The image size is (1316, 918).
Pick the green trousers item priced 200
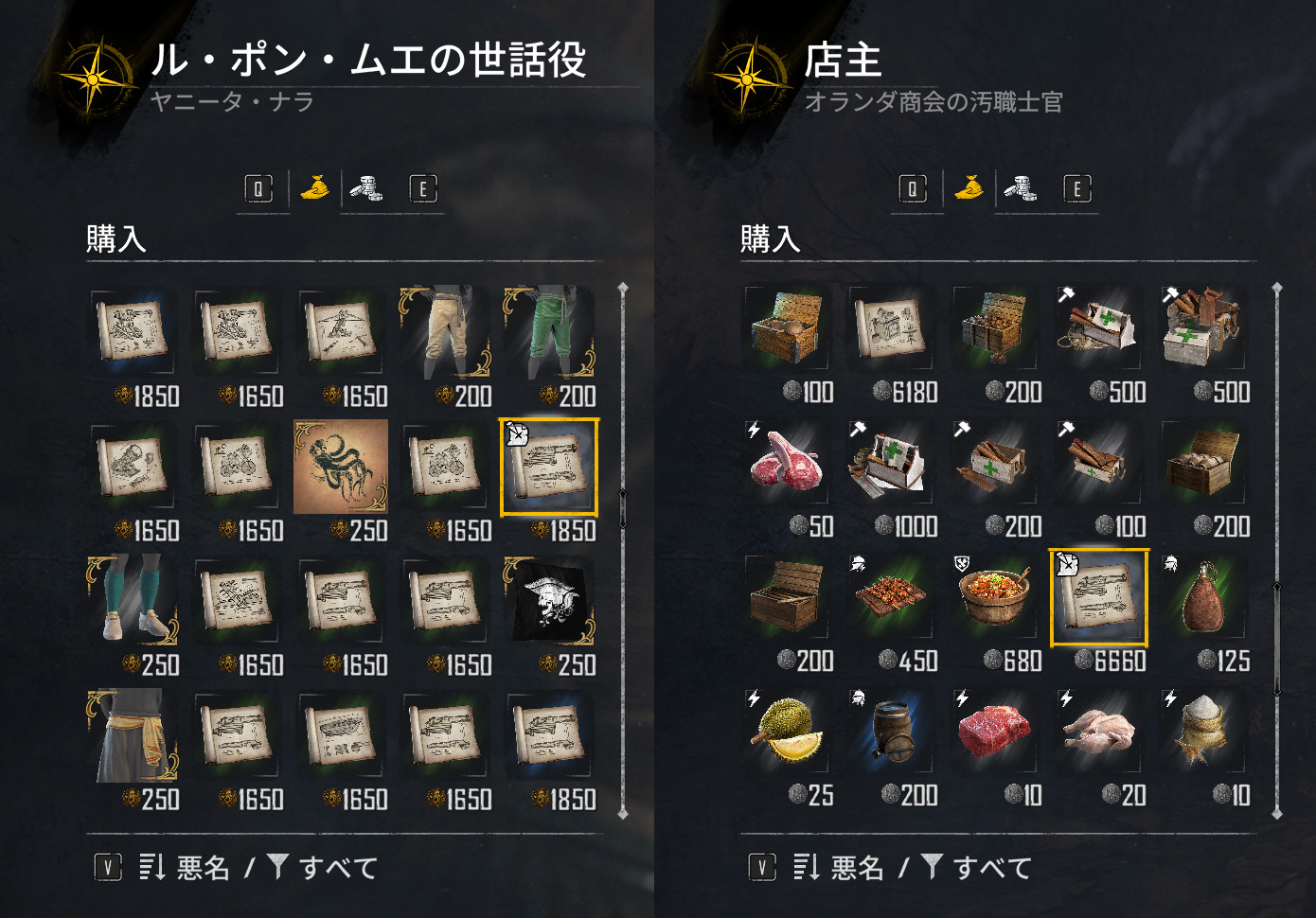point(549,332)
